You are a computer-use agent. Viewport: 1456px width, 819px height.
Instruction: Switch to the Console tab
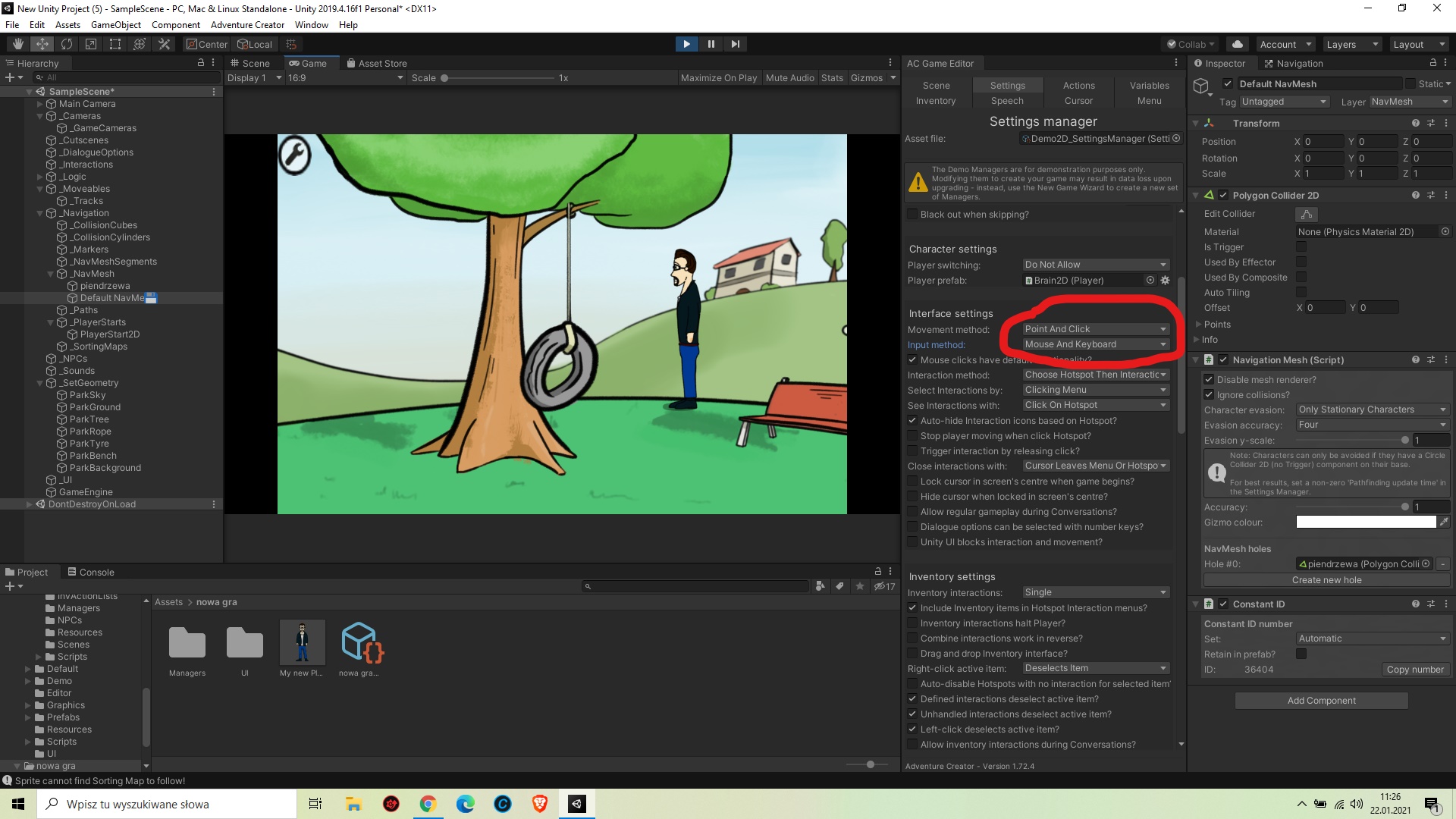tap(90, 572)
